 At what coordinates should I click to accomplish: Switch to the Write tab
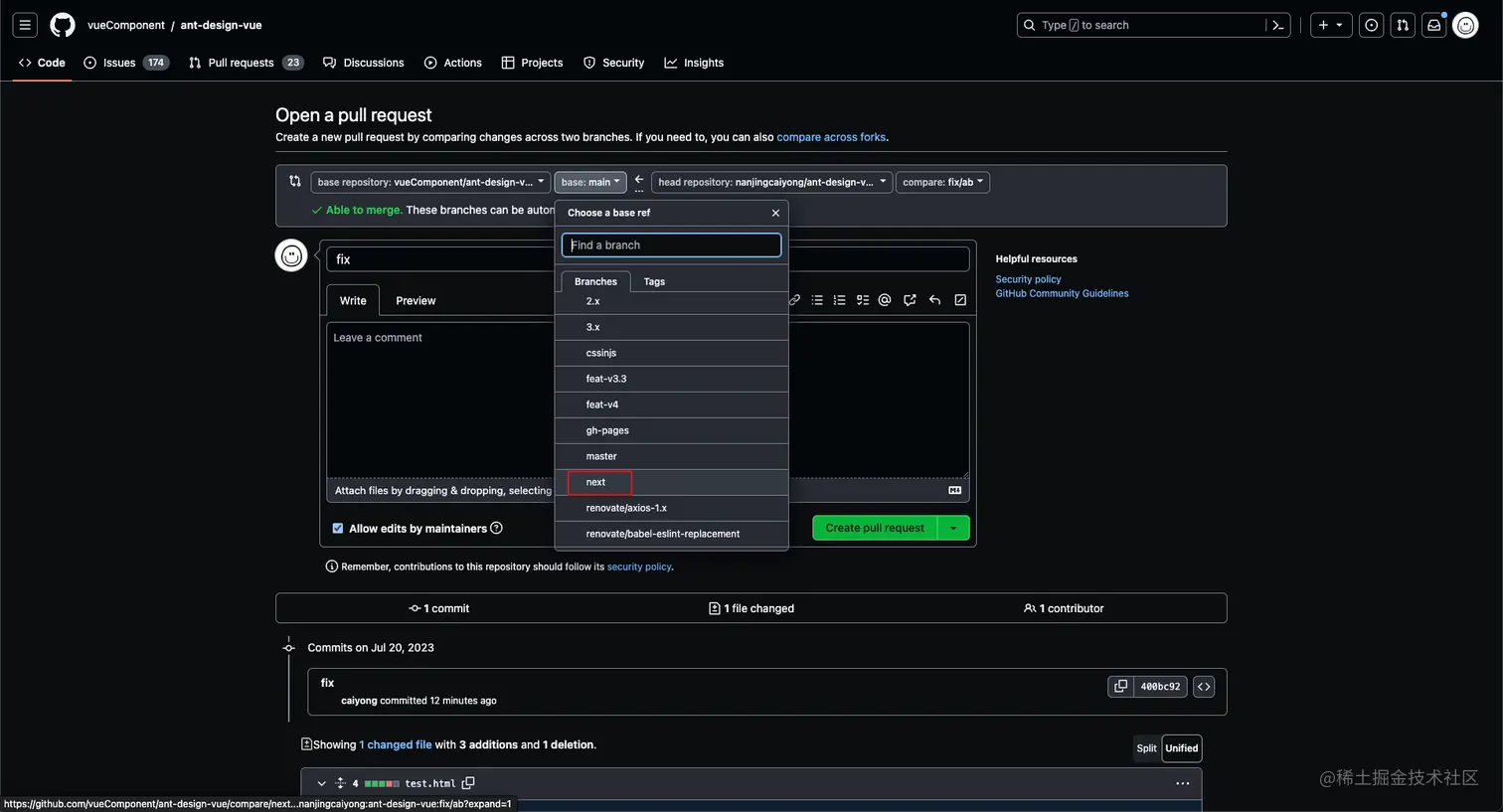pos(353,300)
